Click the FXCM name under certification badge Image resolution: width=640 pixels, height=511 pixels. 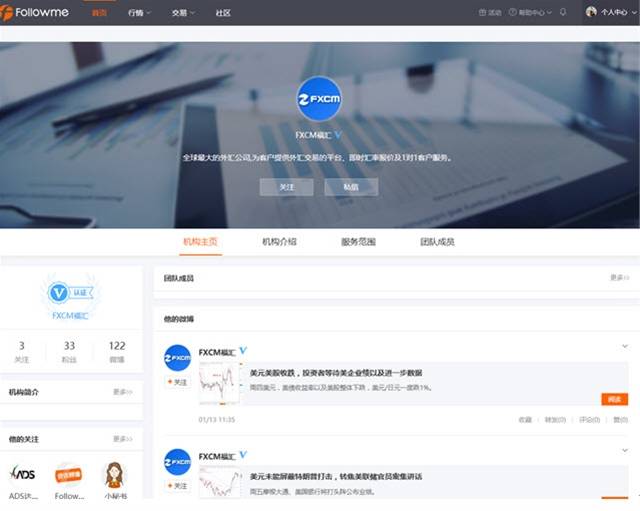(x=70, y=315)
